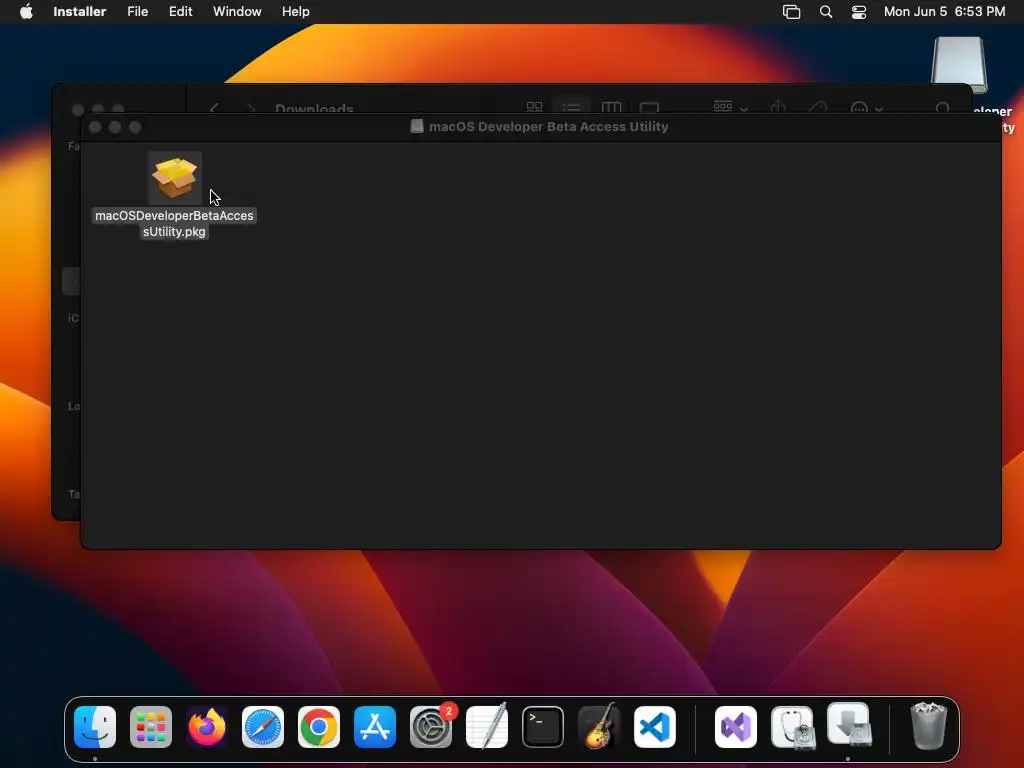This screenshot has width=1024, height=768.
Task: Open Stage Manager from menu bar
Action: click(792, 12)
